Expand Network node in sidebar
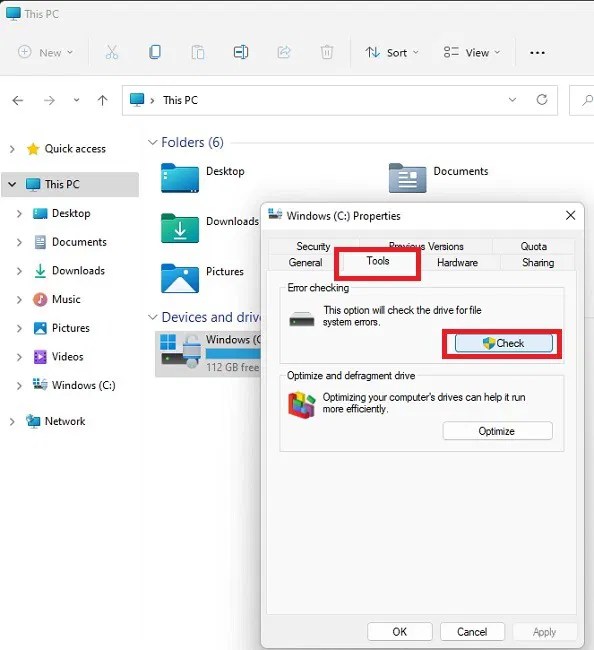594x650 pixels. (12, 422)
